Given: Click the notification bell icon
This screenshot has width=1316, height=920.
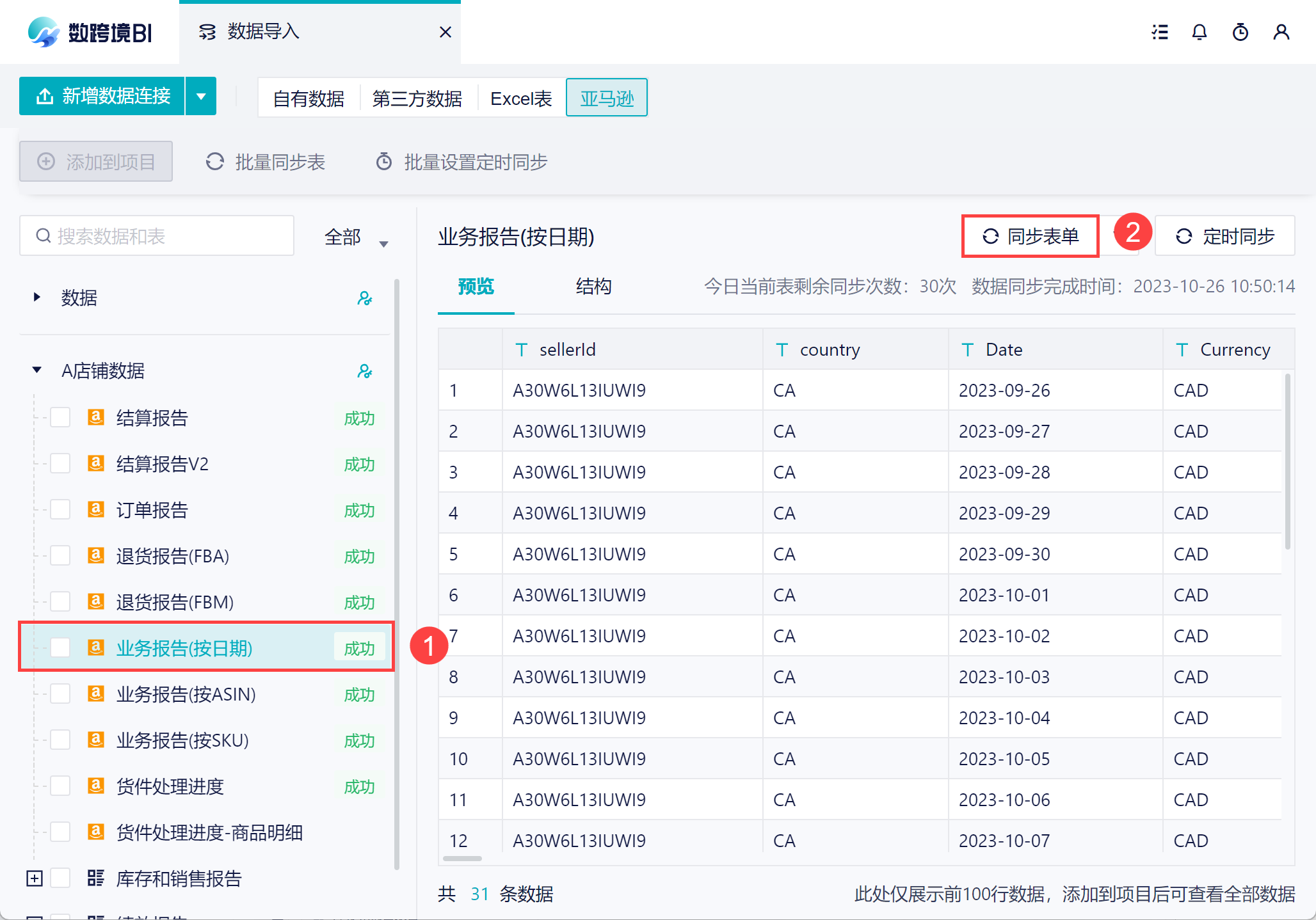Looking at the screenshot, I should [x=1200, y=32].
